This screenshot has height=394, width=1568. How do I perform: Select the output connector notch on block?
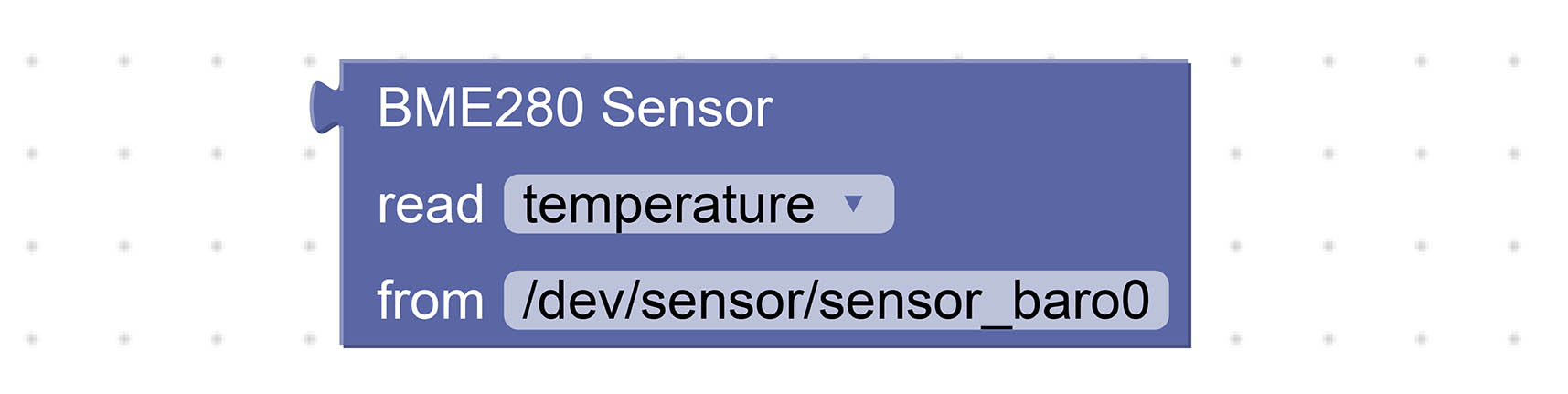325,107
